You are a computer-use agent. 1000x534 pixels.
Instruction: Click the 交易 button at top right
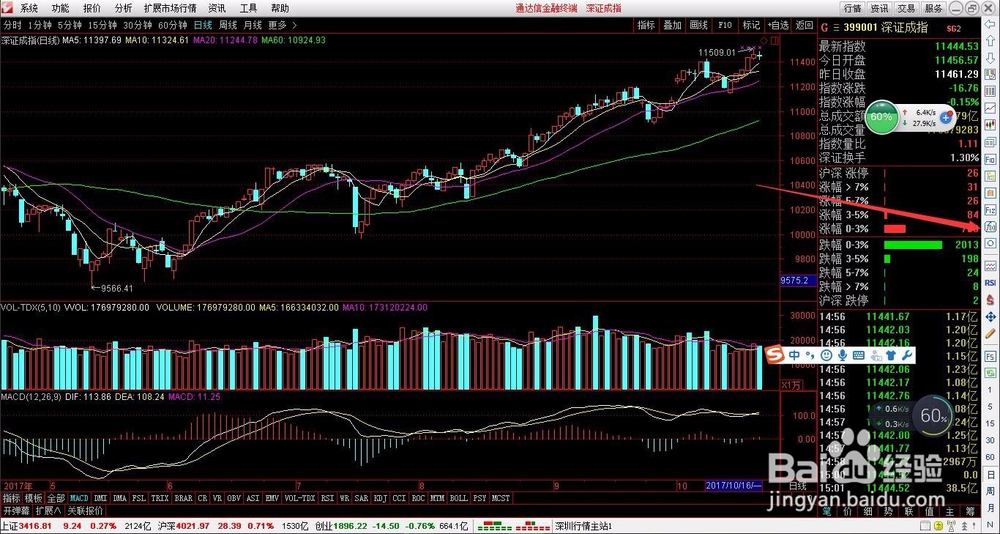point(906,8)
